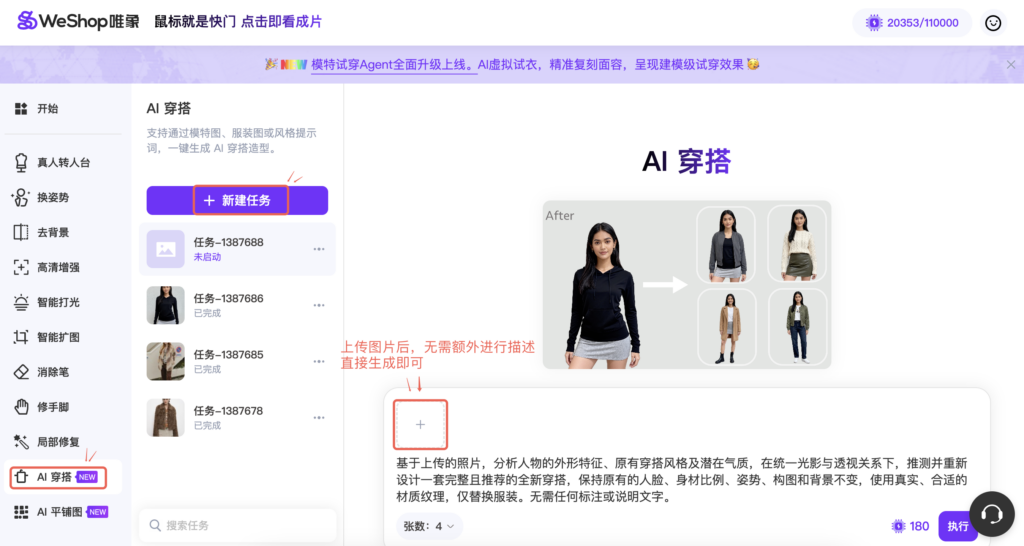Click the 新建任务 new task button

(x=237, y=200)
